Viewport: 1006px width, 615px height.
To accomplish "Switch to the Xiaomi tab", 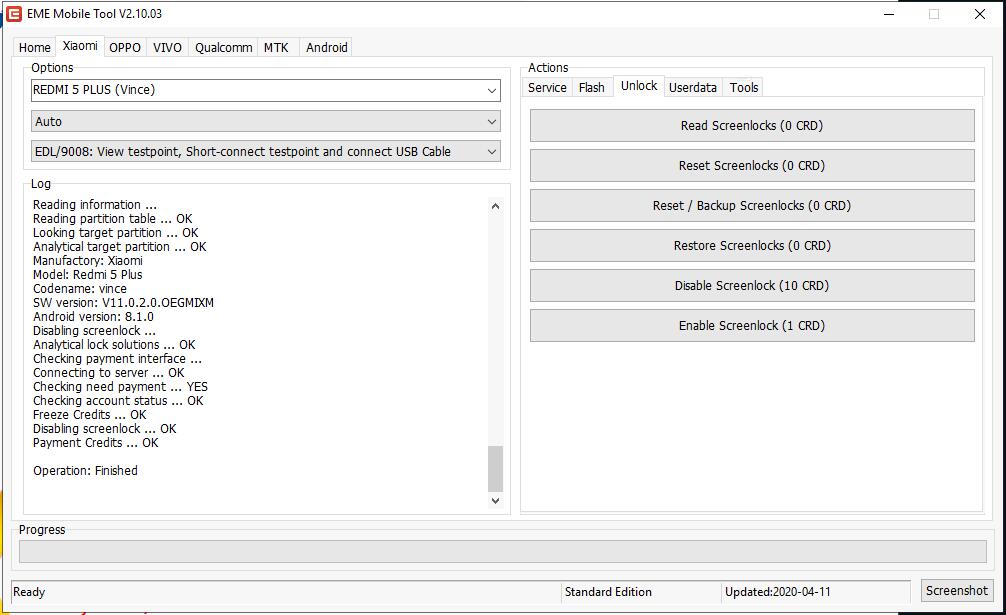I will (80, 46).
